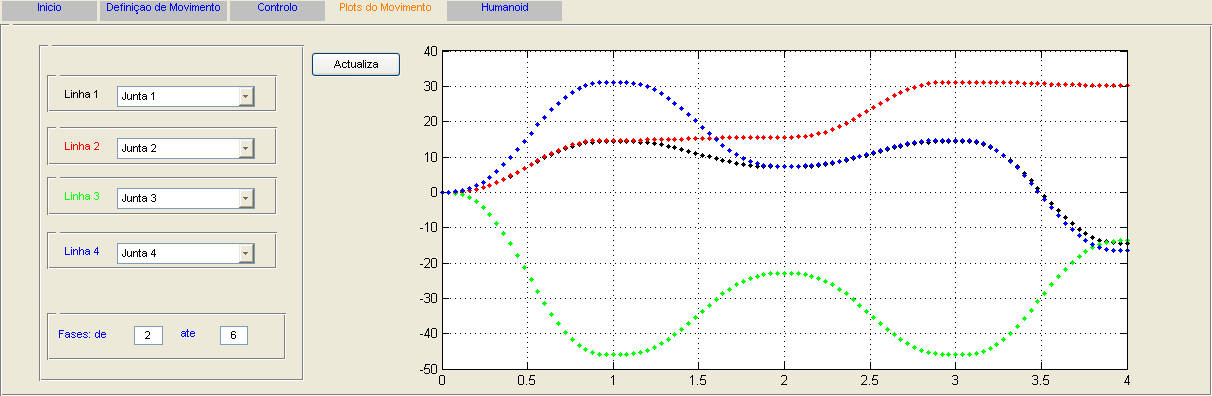Image resolution: width=1212 pixels, height=396 pixels.
Task: Click the red Linha 2 label
Action: [82, 146]
